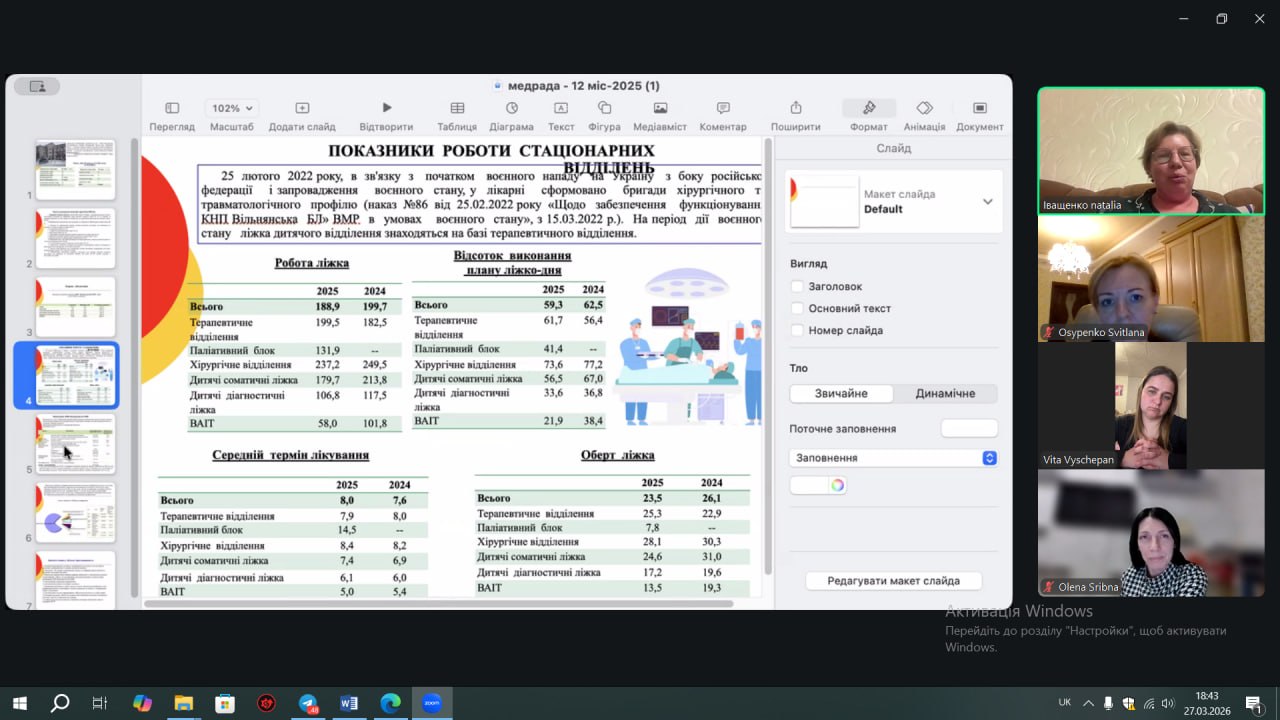Open the Таблиця table tool
1280x720 pixels.
pos(457,108)
